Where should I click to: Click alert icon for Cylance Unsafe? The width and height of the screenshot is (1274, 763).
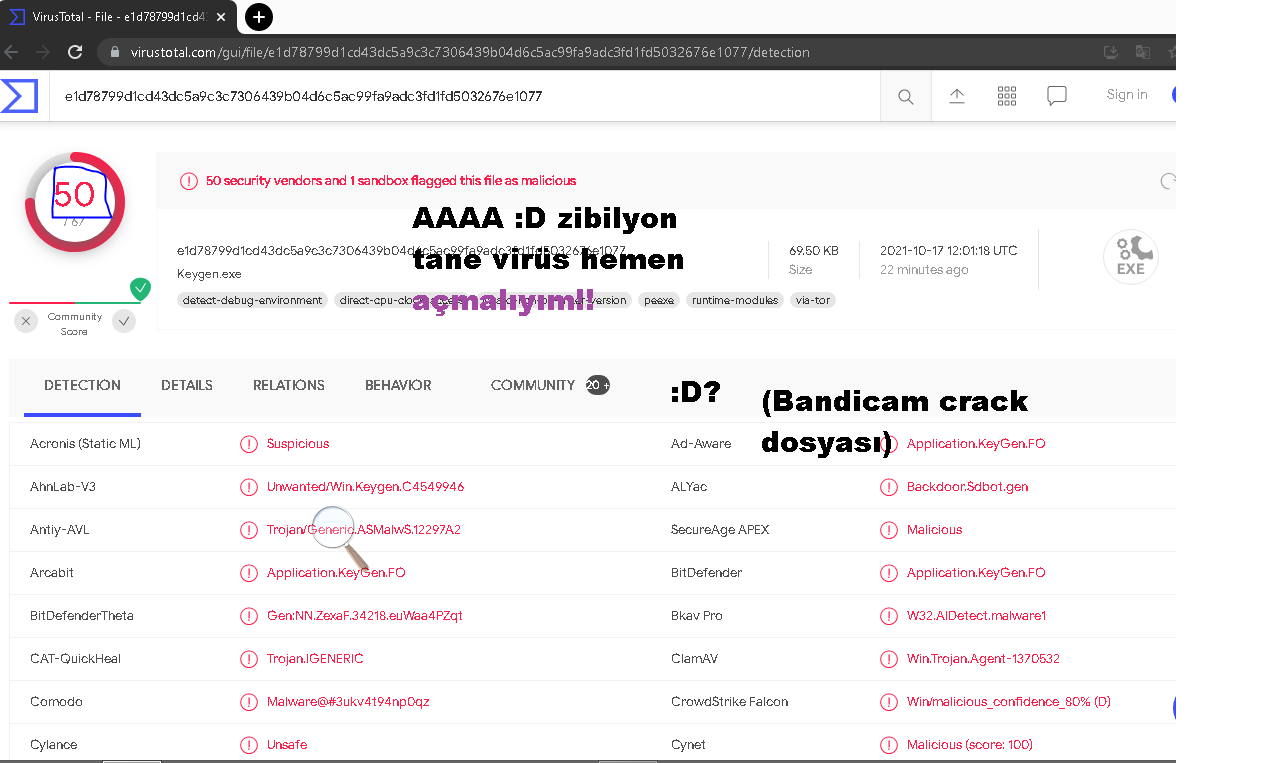pos(249,745)
